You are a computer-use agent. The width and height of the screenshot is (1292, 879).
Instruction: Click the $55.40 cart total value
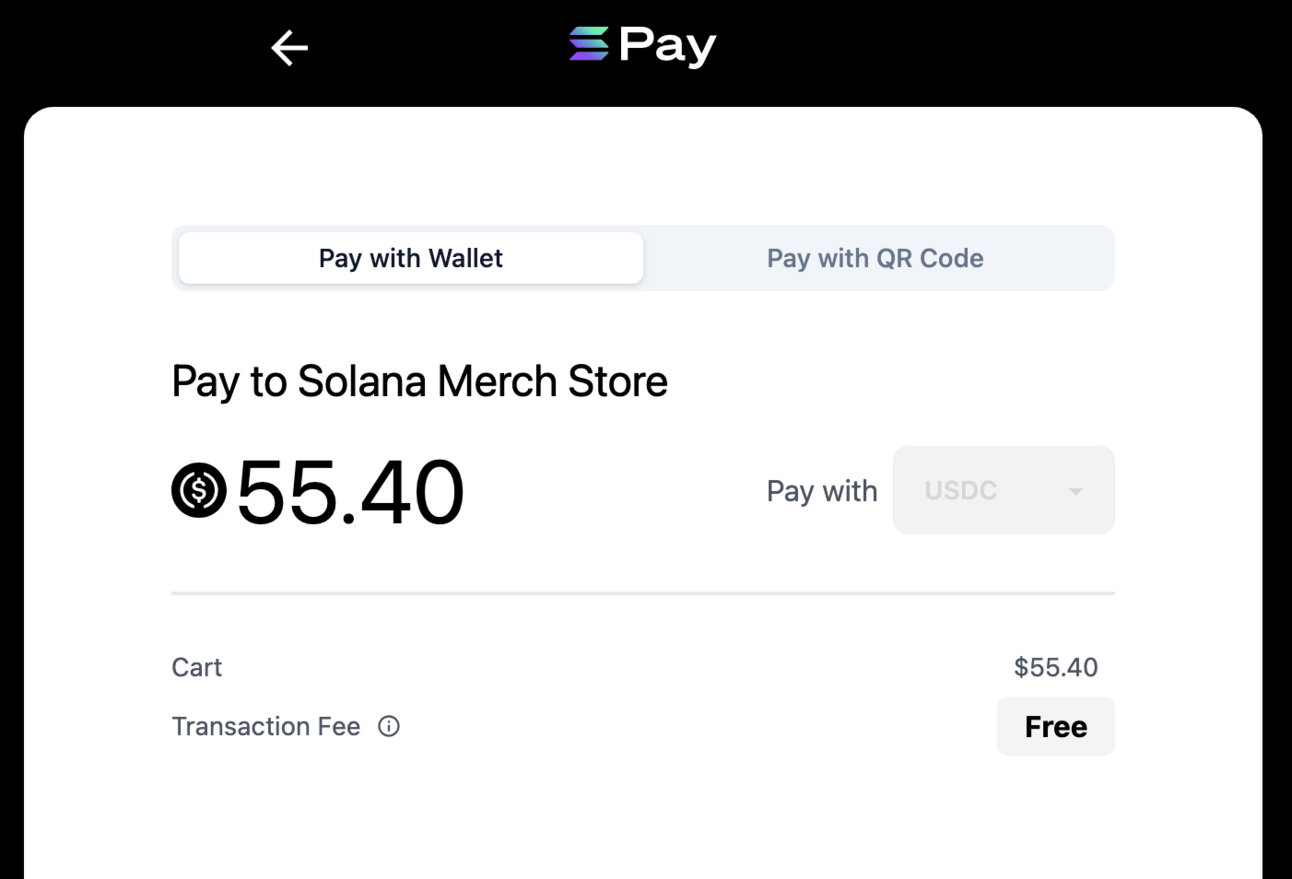pos(1055,667)
